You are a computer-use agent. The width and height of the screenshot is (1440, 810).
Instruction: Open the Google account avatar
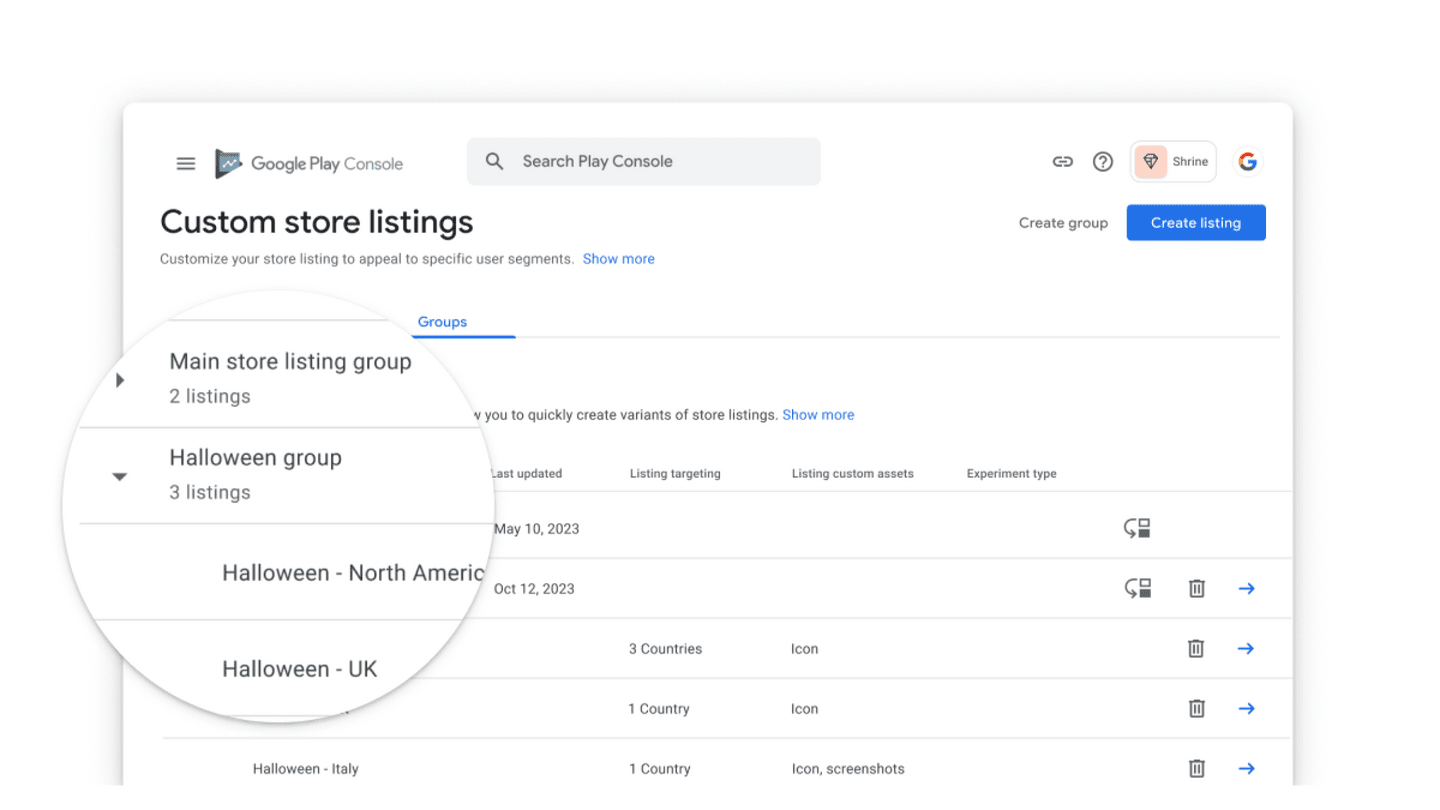pyautogui.click(x=1247, y=162)
